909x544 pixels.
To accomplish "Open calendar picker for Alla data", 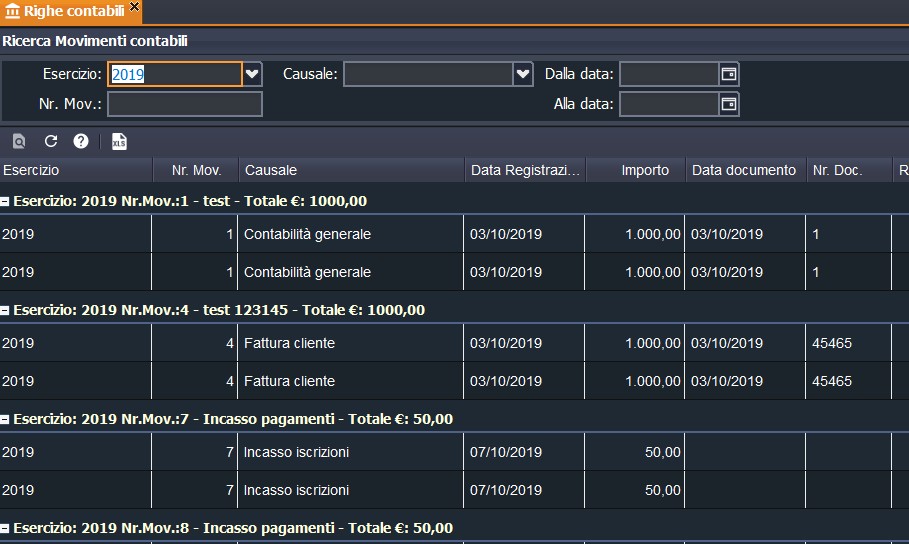I will coord(729,103).
